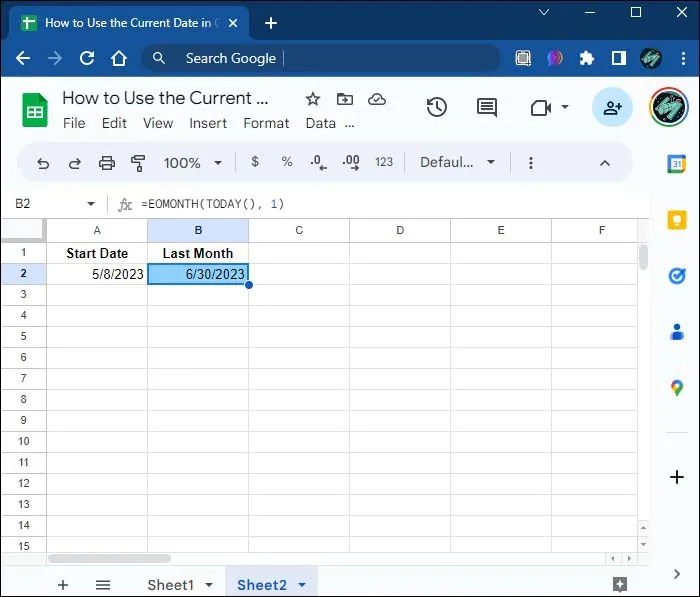The height and width of the screenshot is (597, 700).
Task: Select the paint format tool
Action: pyautogui.click(x=138, y=163)
